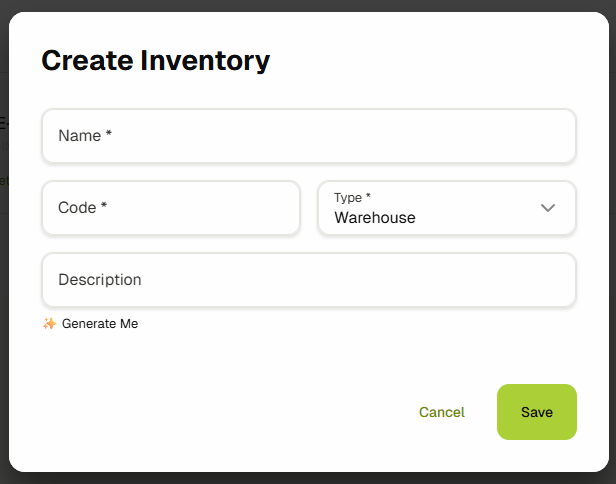
Task: Click the blank right side of Description field
Action: (450, 280)
